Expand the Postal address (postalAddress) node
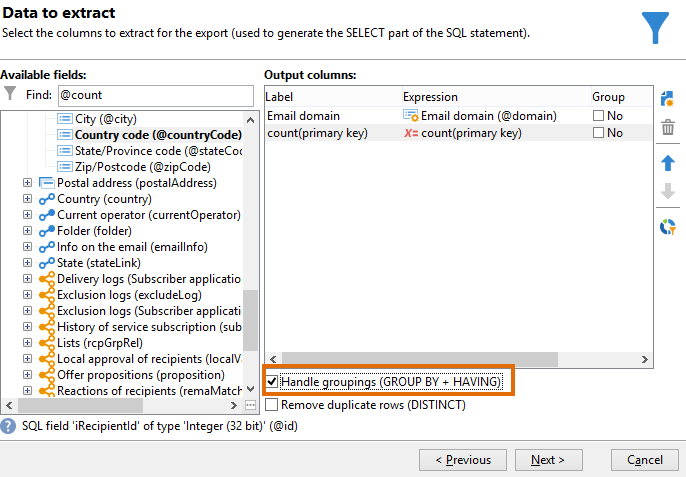 point(27,183)
